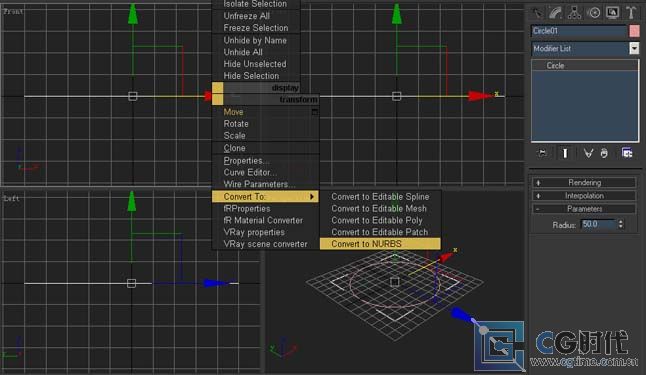Image resolution: width=646 pixels, height=375 pixels.
Task: Choose Hide Unselected menu entry
Action: 255,64
